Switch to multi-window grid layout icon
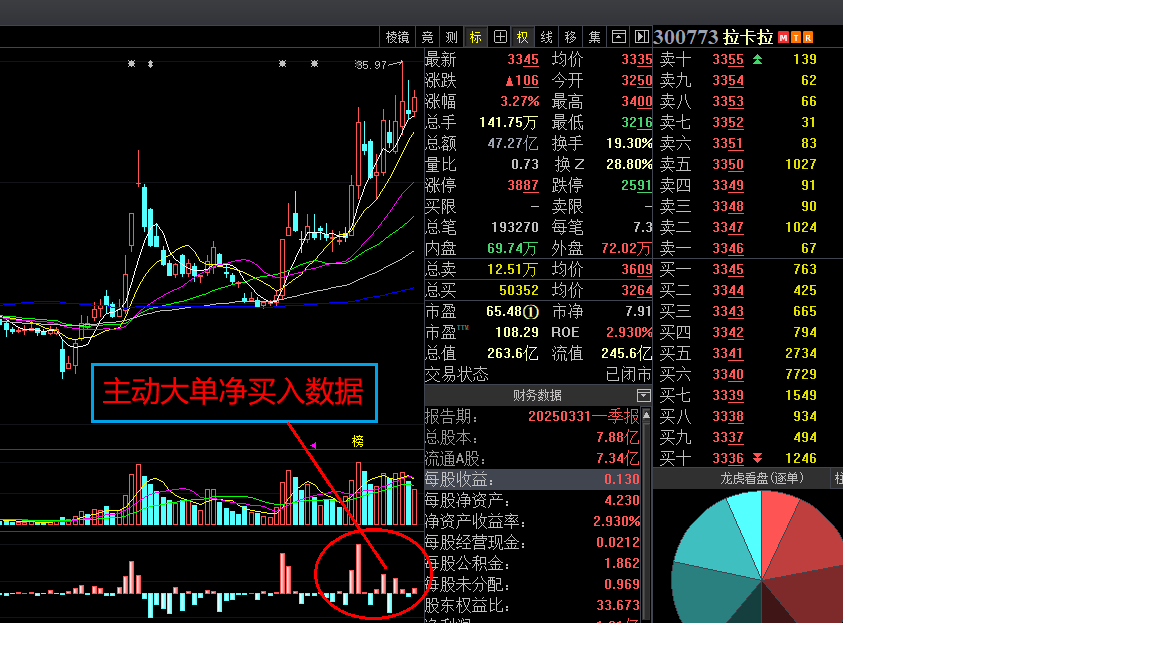Viewport: 1152px width, 648px height. click(500, 37)
